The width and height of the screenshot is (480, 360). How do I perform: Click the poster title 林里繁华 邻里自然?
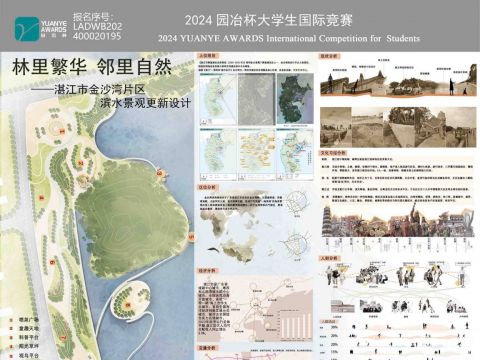click(x=92, y=67)
